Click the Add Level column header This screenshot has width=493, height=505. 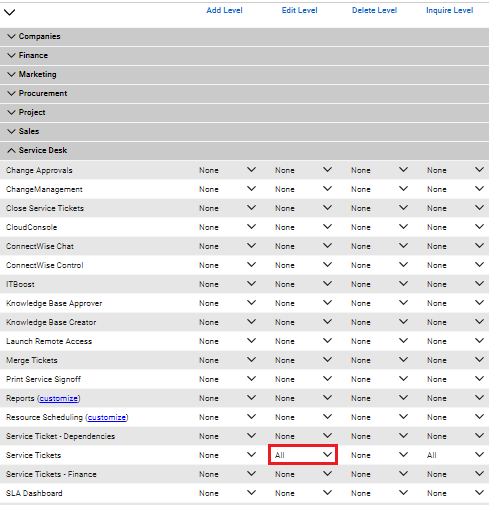[x=224, y=10]
